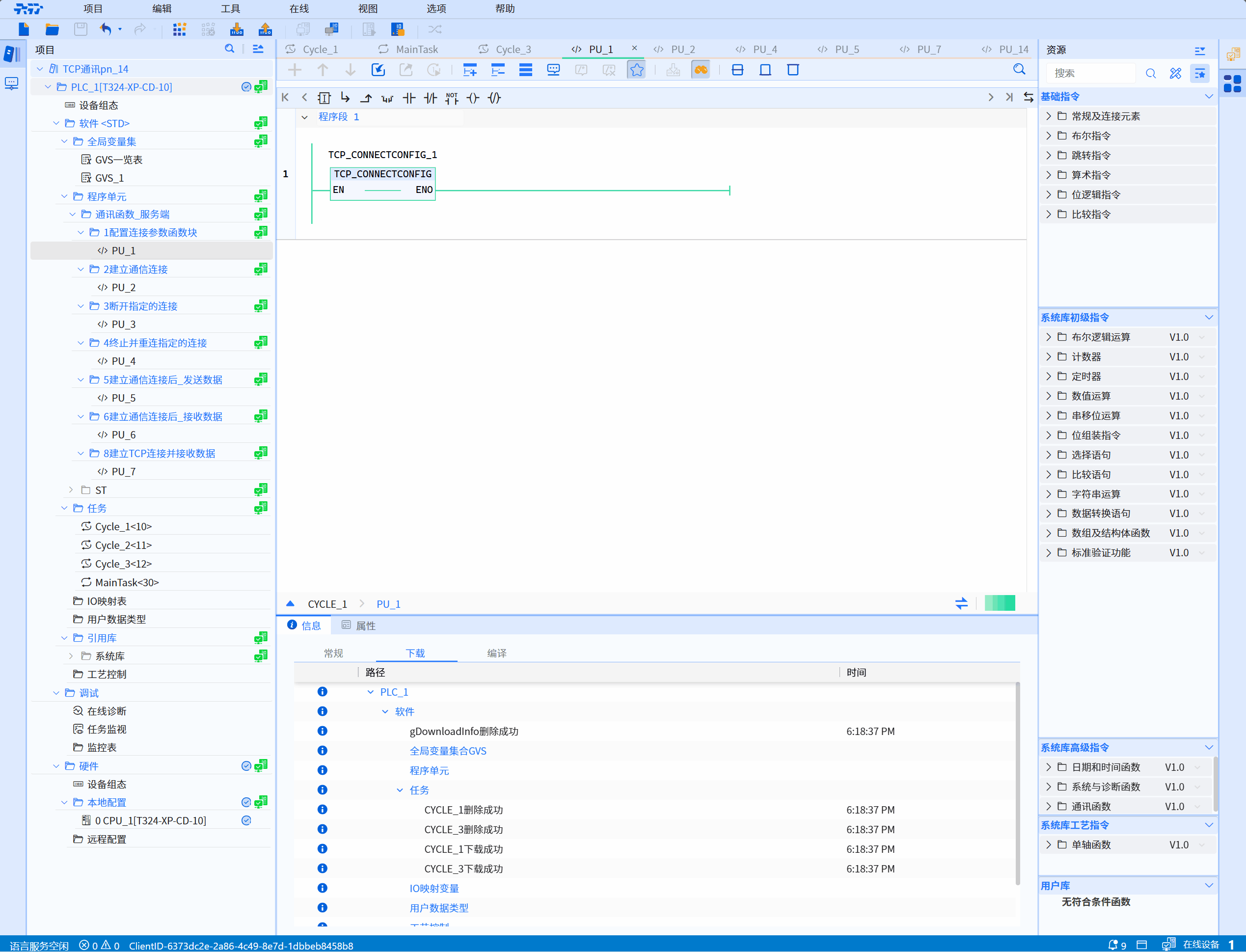The height and width of the screenshot is (952, 1246).
Task: Open the 编译 message tab
Action: [x=496, y=653]
